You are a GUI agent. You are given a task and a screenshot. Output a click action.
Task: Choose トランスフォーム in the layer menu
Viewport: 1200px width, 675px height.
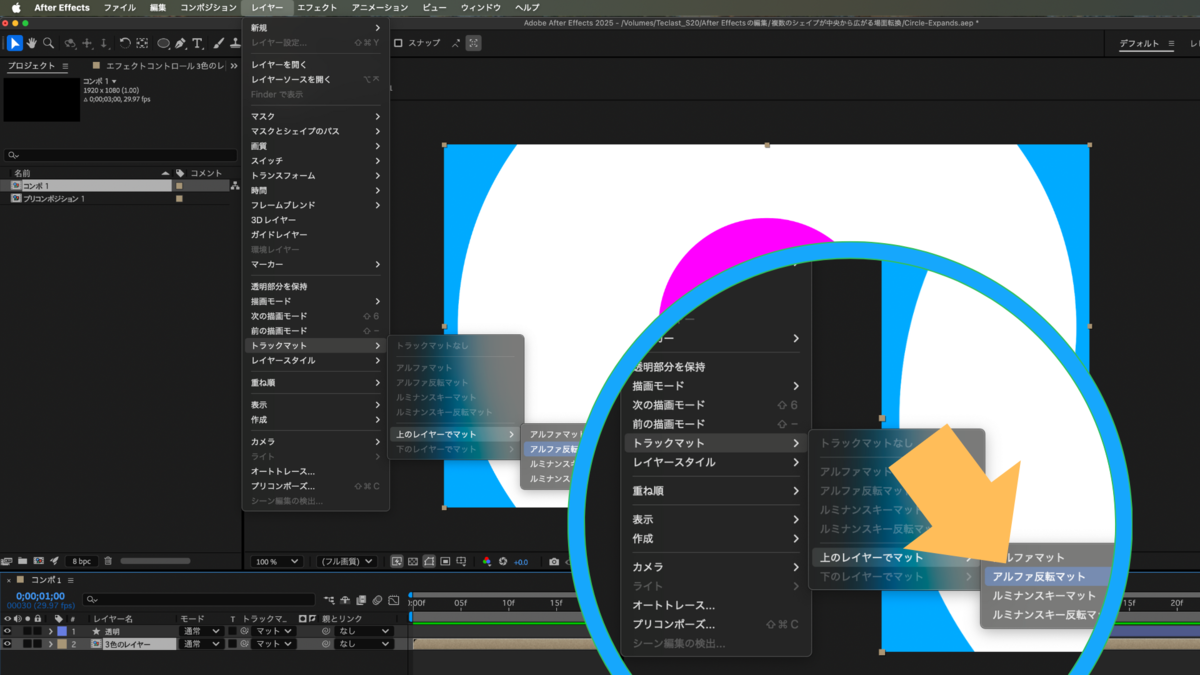[316, 175]
